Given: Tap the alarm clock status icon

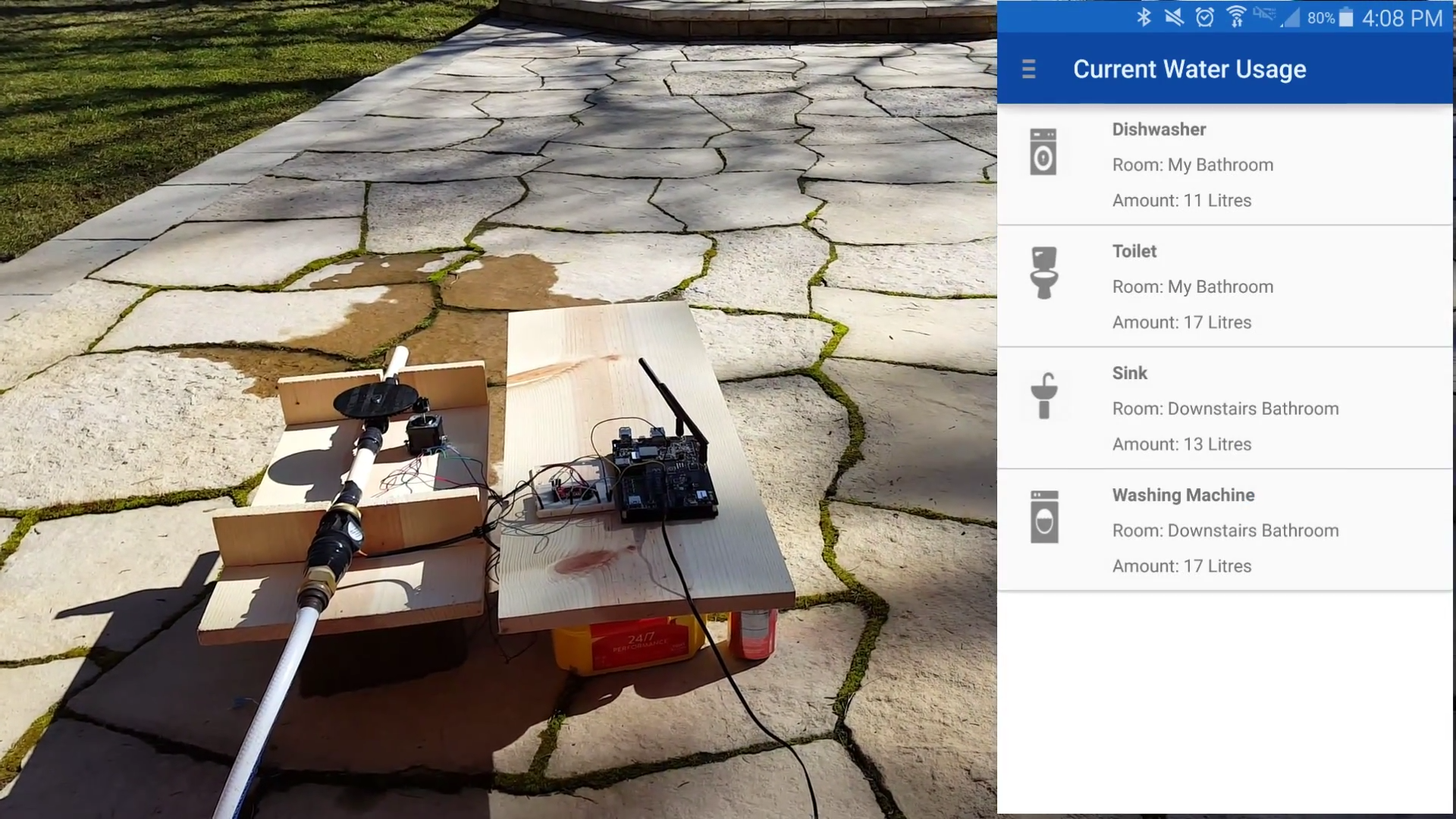Looking at the screenshot, I should click(1204, 17).
